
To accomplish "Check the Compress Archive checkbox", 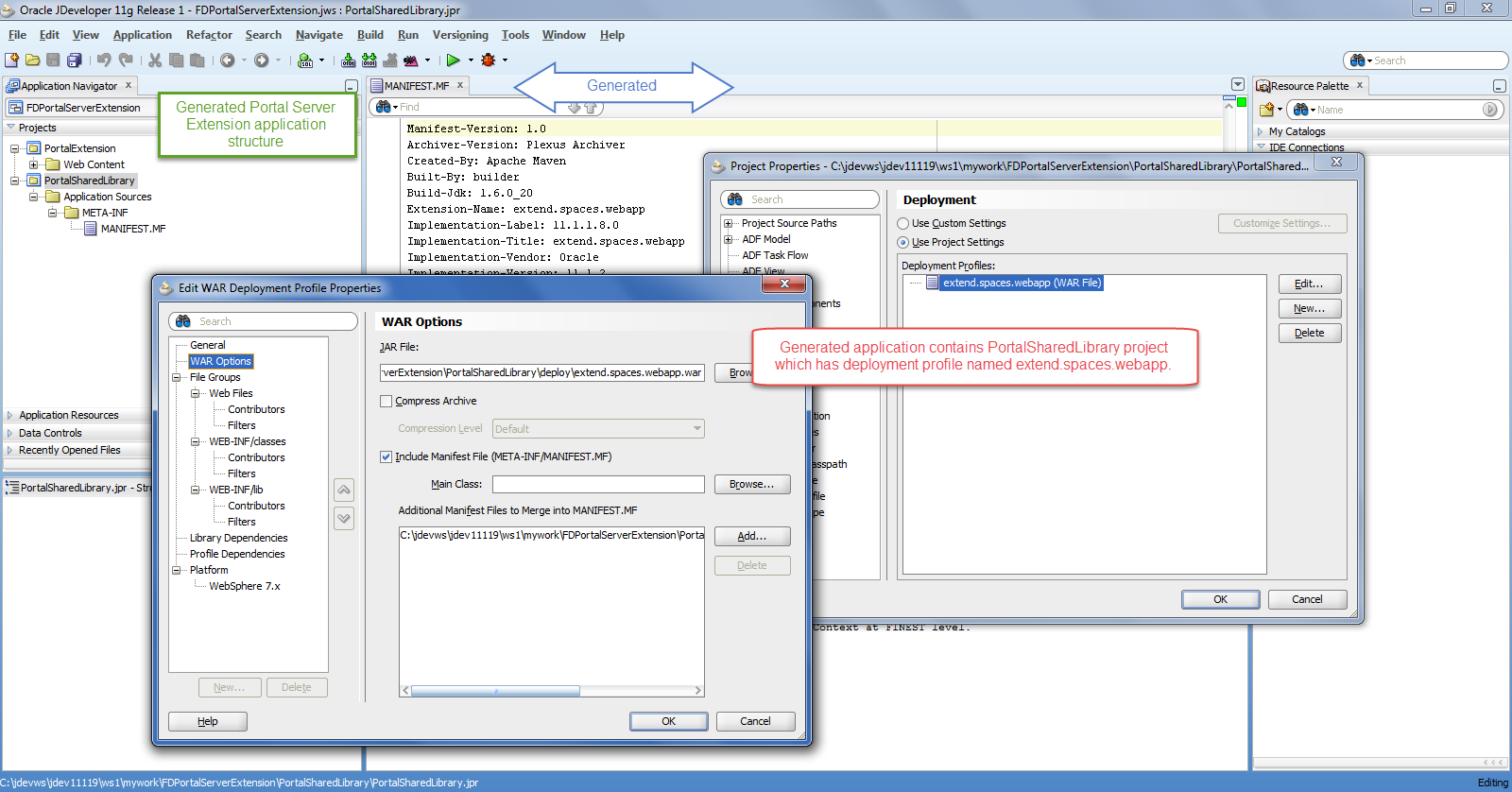I will click(386, 401).
